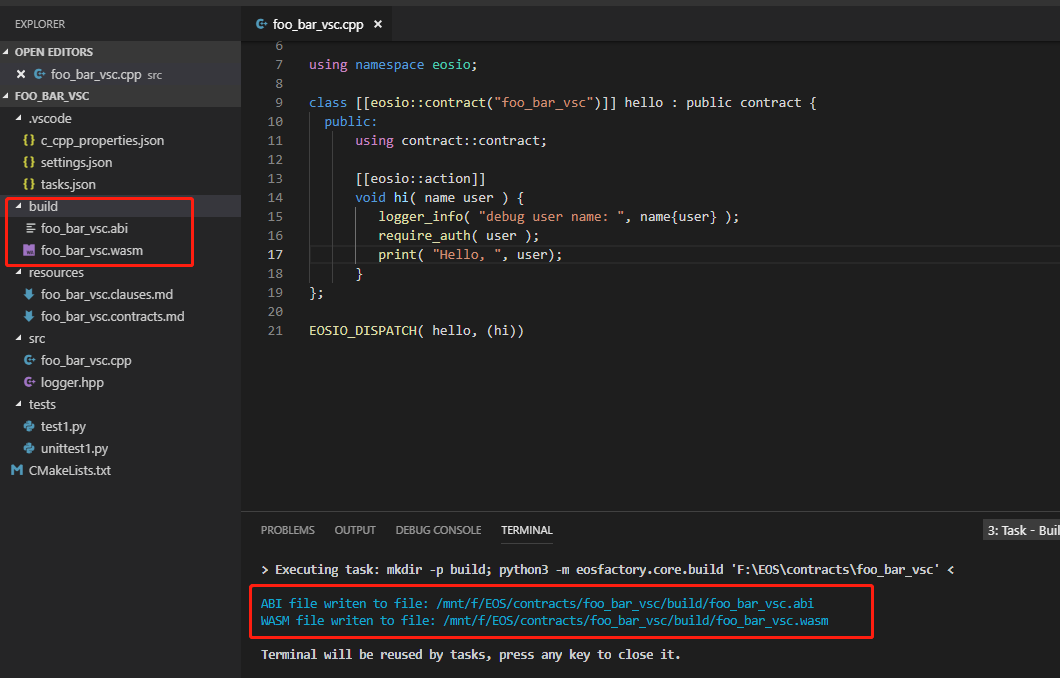Image resolution: width=1060 pixels, height=678 pixels.
Task: Click the 'using namespace eosio;' line
Action: pos(393,64)
